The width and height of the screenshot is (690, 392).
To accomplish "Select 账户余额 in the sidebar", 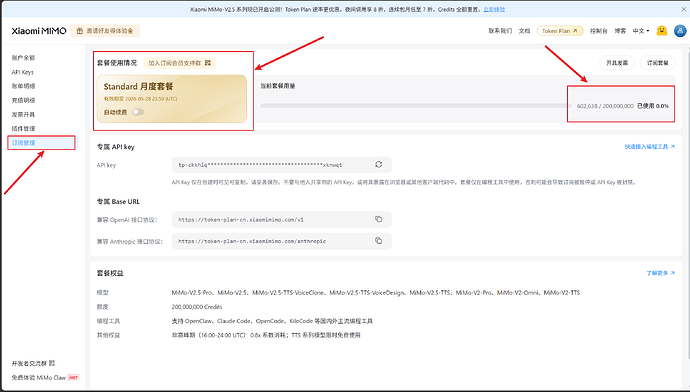I will (x=23, y=58).
